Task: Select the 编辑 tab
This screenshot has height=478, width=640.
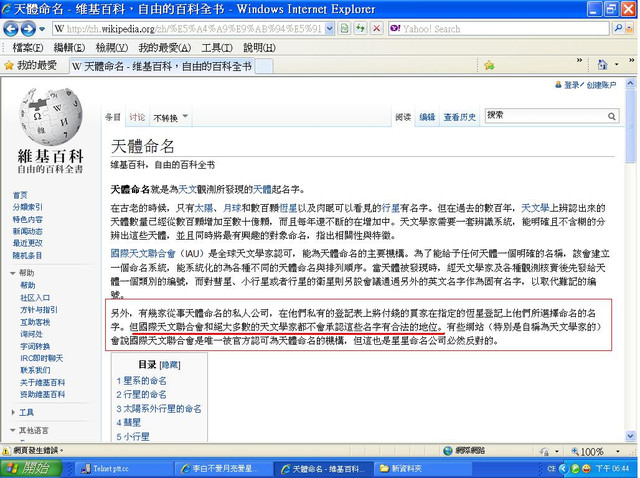Action: coord(427,117)
